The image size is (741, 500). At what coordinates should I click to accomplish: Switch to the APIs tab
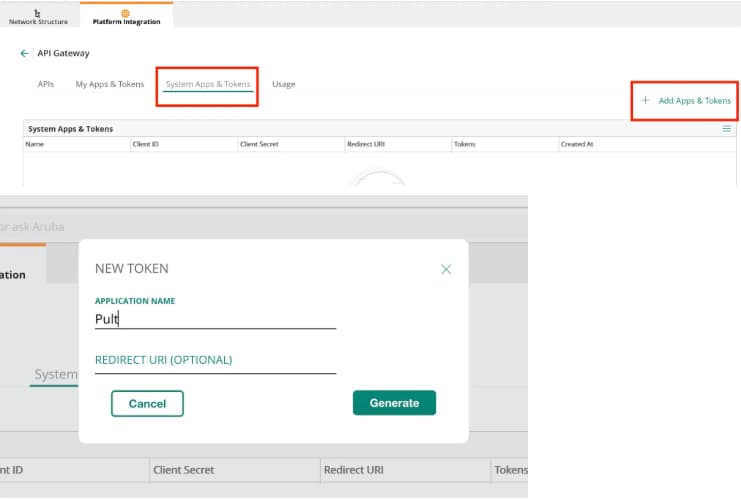(45, 84)
